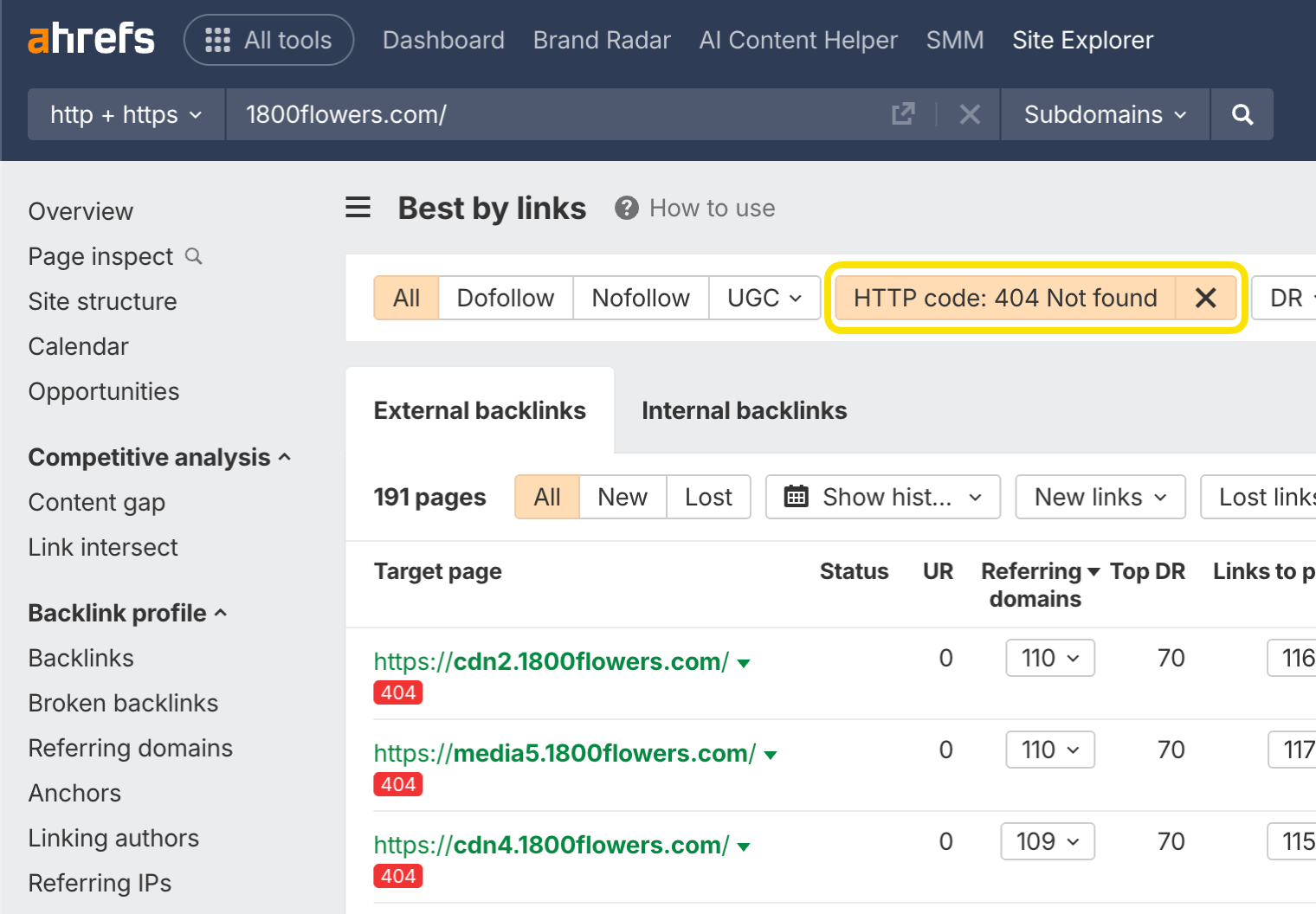
Task: Collapse the Backlink profile section
Action: [x=222, y=613]
